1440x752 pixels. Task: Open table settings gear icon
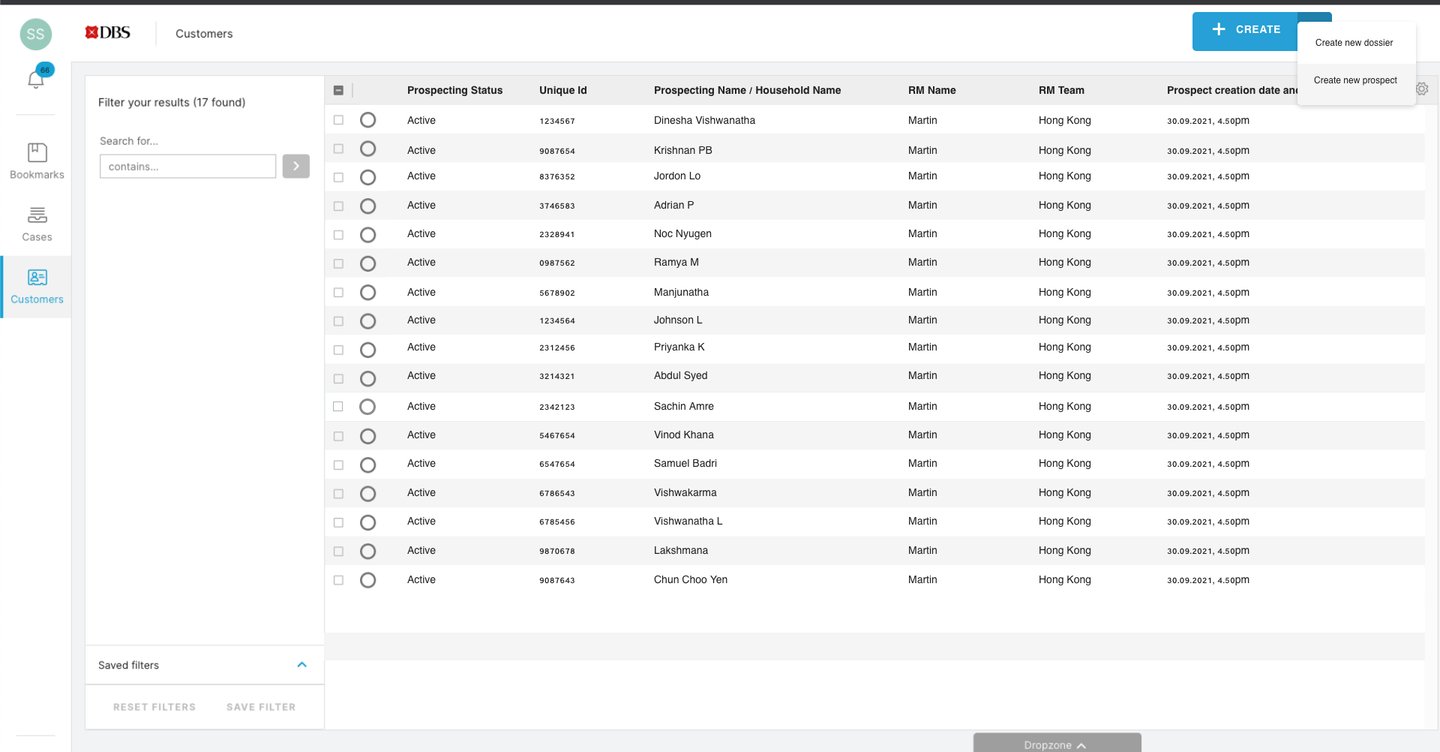coord(1422,89)
